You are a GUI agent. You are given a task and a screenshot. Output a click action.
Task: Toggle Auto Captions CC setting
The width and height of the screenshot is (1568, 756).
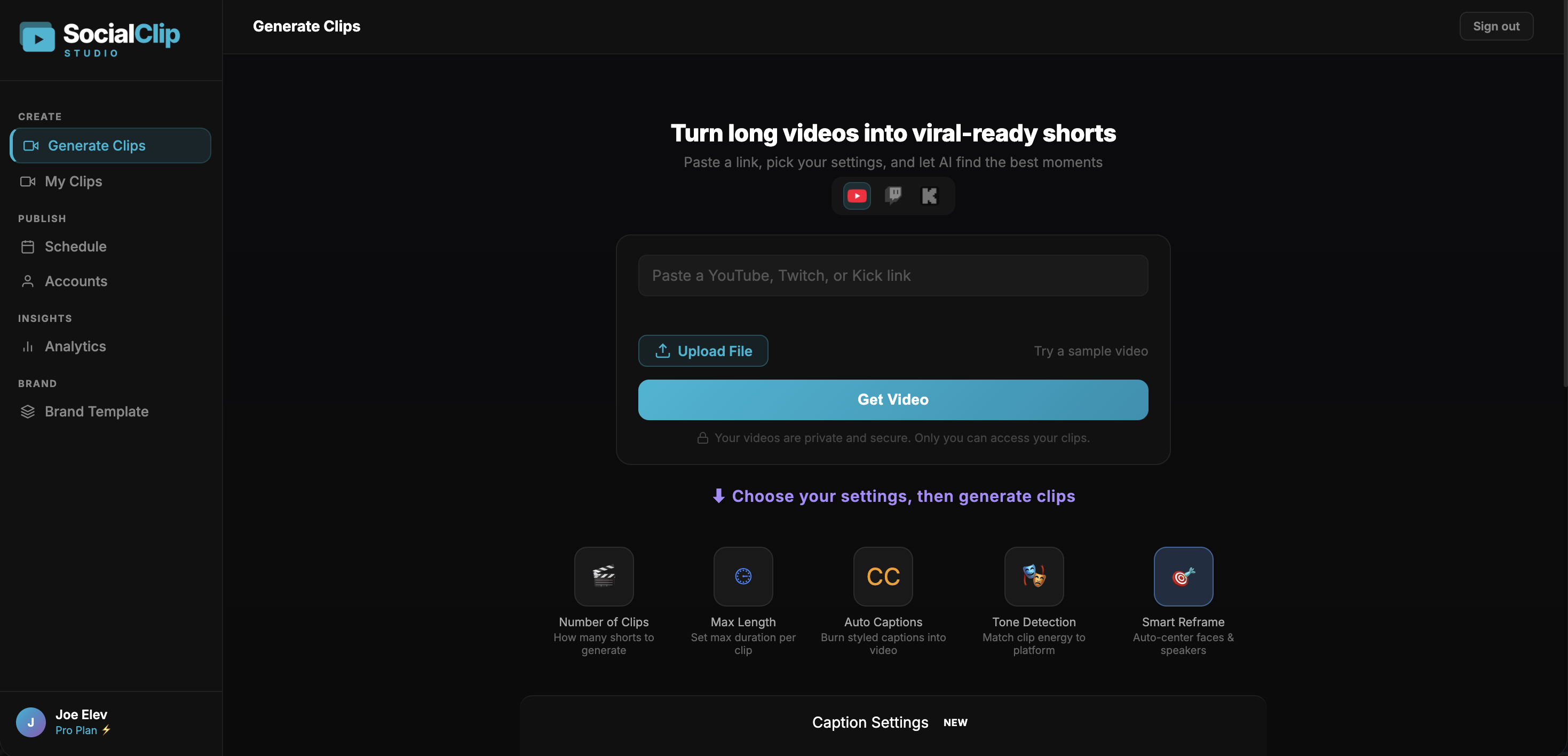[883, 577]
